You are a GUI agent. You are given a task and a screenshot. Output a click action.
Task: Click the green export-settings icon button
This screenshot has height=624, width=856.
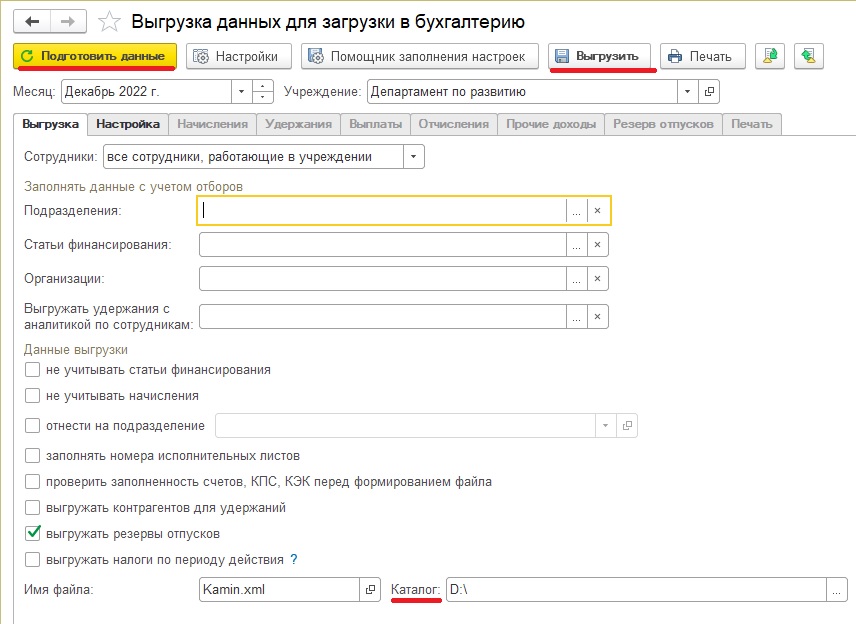[x=770, y=56]
